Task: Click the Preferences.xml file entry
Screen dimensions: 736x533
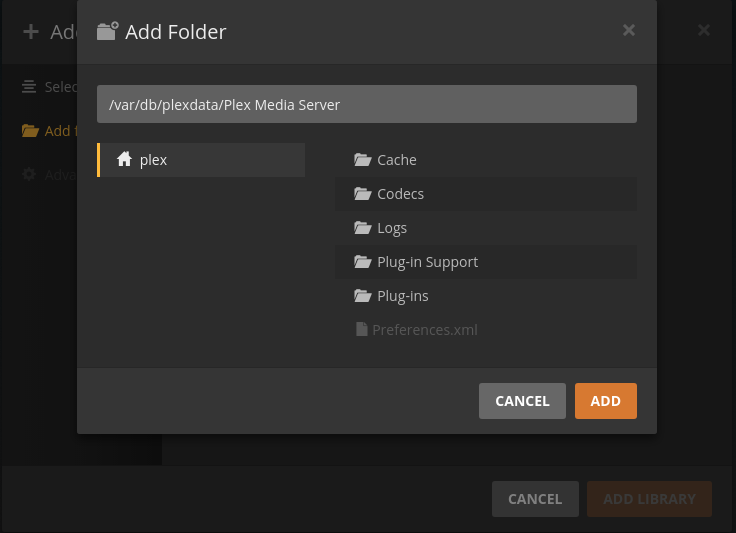Action: tap(486, 330)
